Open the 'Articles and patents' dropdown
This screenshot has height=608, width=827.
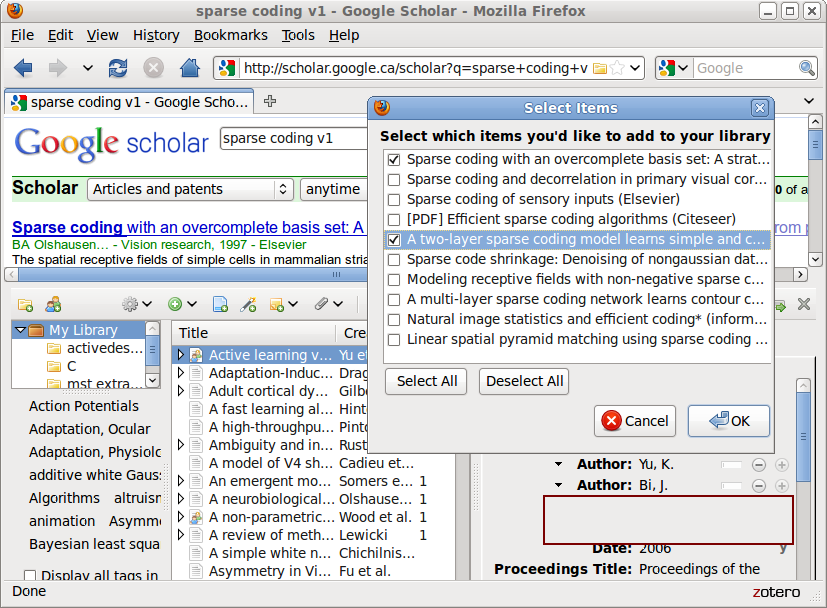[190, 189]
